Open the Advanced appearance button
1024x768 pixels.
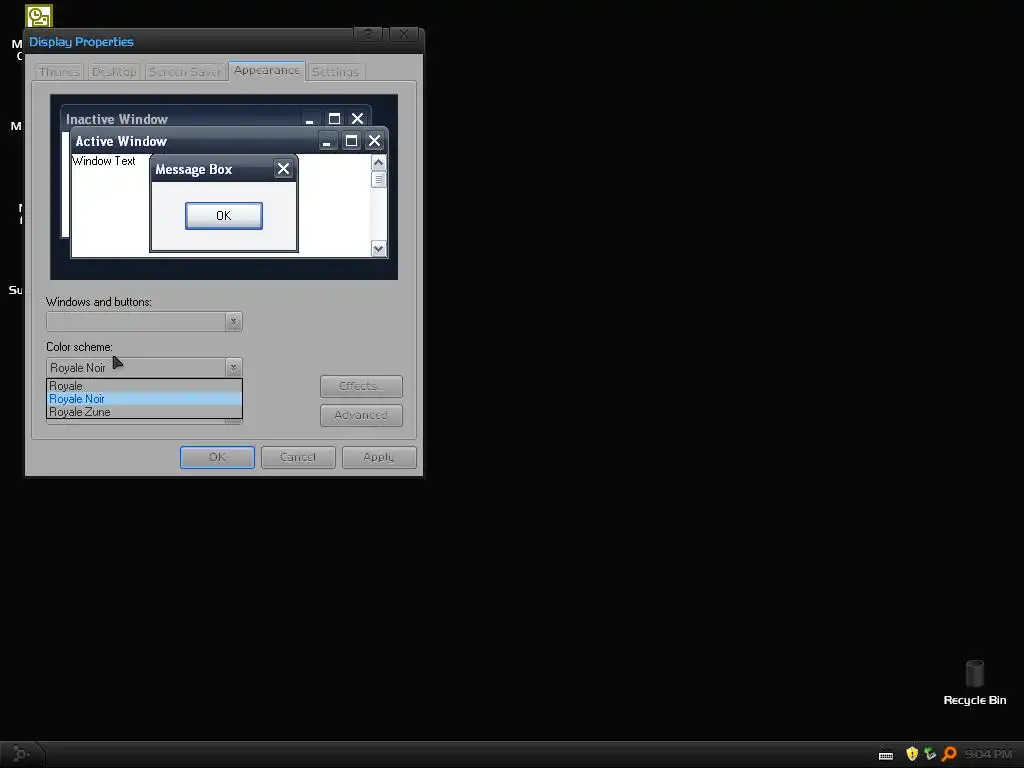click(x=361, y=415)
